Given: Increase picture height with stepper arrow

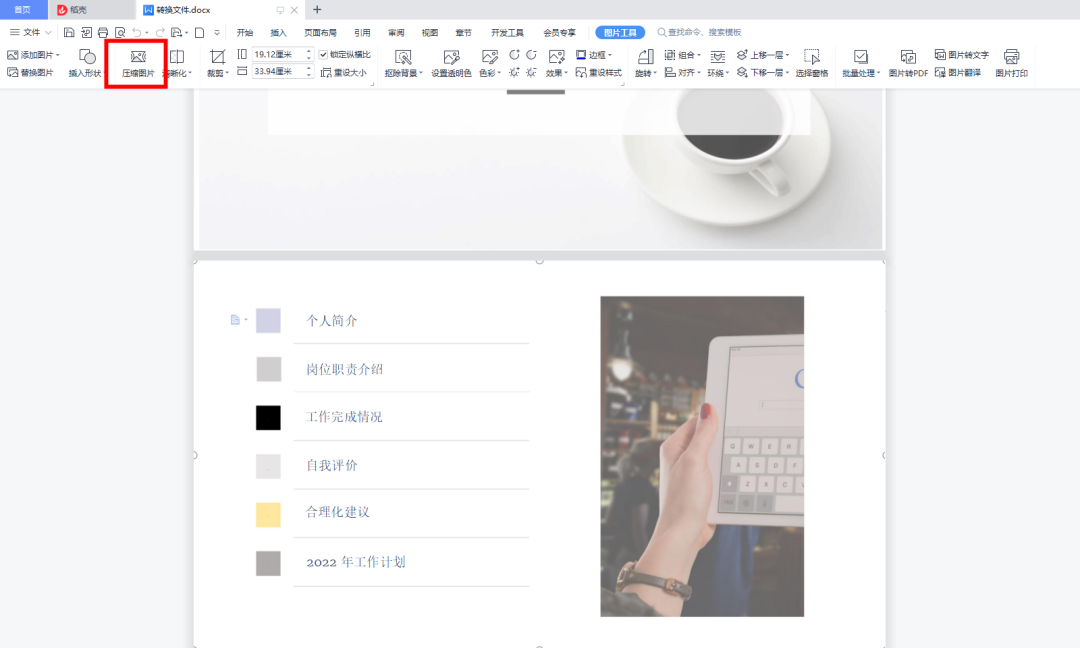Looking at the screenshot, I should (309, 52).
